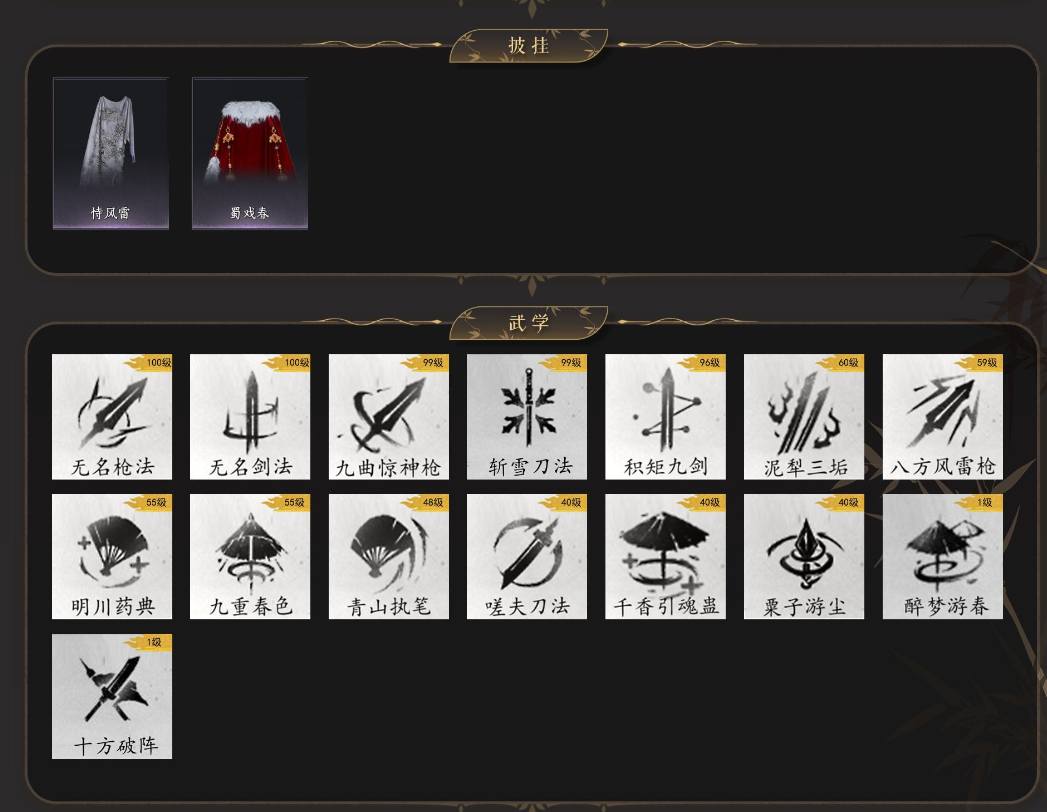
Task: Click the 嗟夫刀法 skill icon
Action: pos(527,556)
